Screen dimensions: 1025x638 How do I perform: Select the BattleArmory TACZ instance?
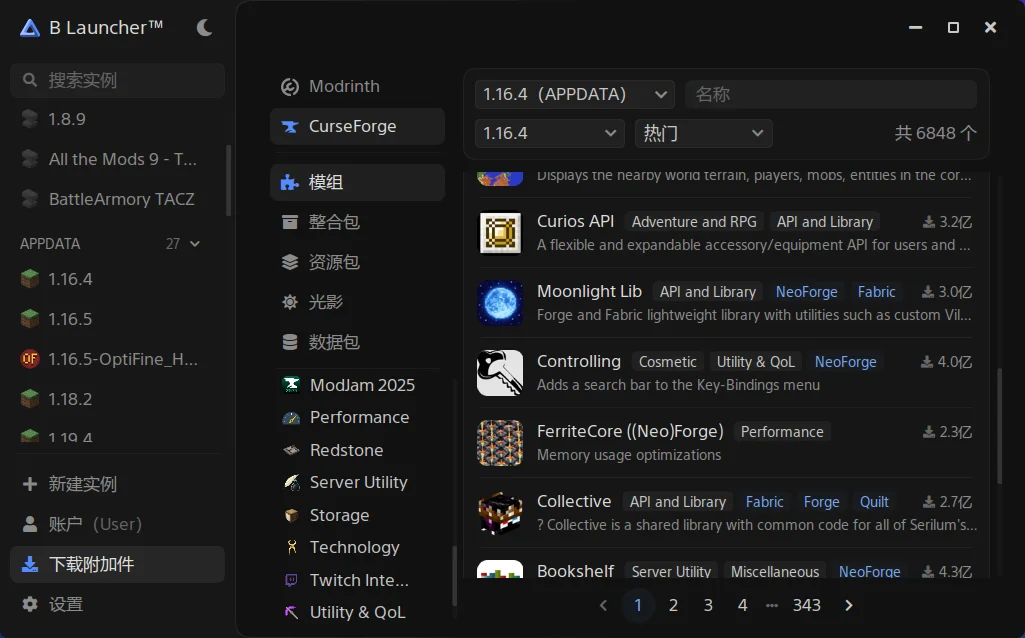coord(118,199)
